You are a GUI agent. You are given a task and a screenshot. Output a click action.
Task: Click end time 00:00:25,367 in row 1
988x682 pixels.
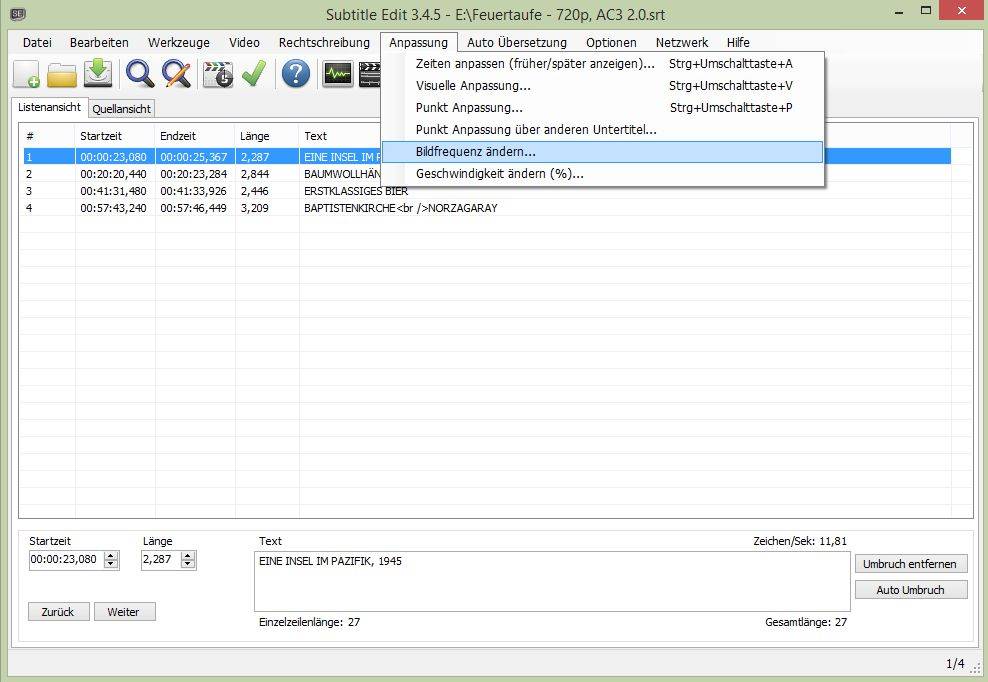click(193, 157)
